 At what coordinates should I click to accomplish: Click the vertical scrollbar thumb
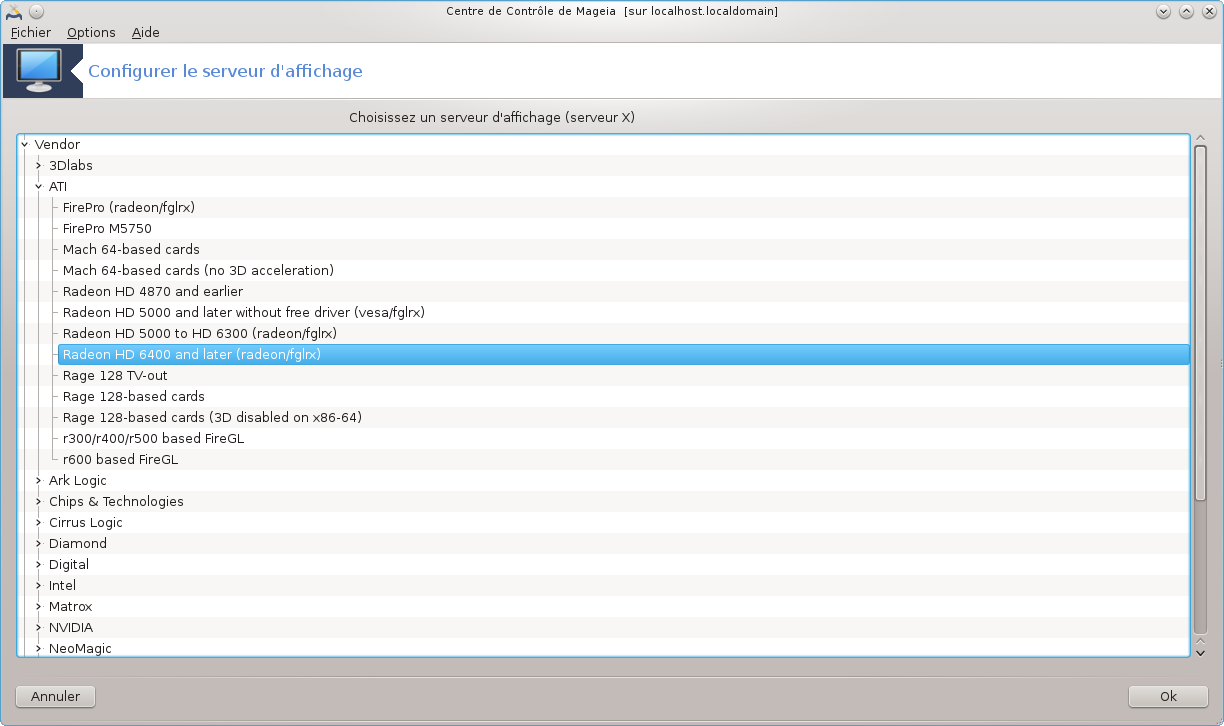[1201, 323]
